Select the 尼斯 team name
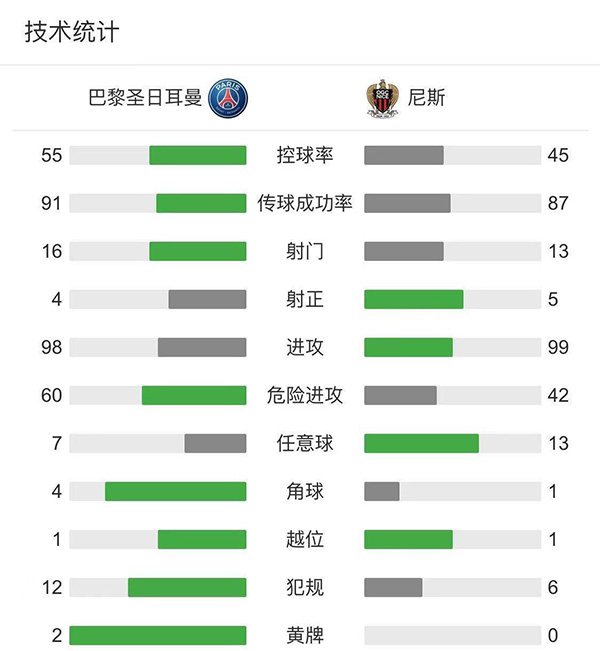The height and width of the screenshot is (651, 600). click(427, 98)
